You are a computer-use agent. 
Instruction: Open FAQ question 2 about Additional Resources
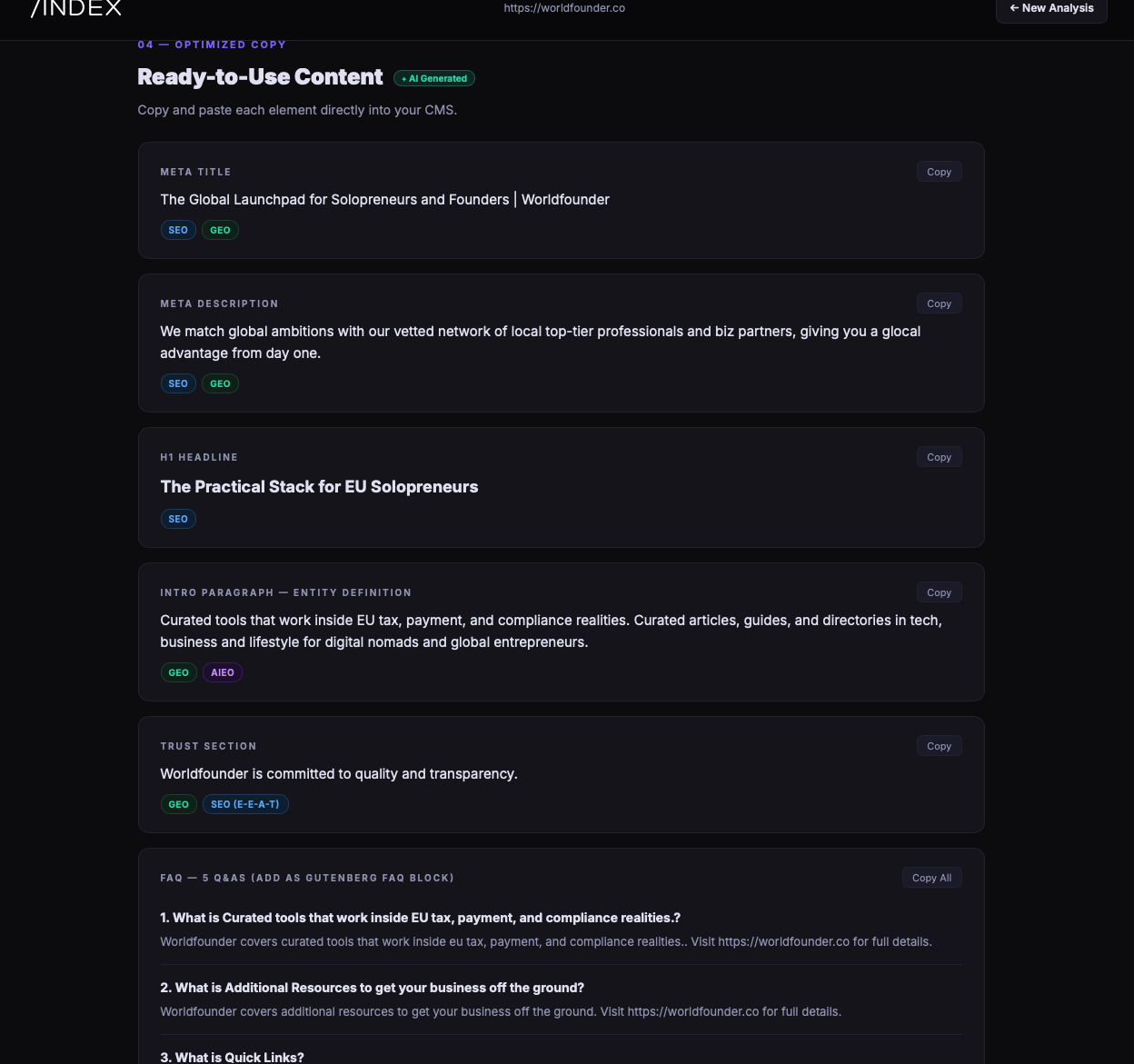tap(372, 988)
